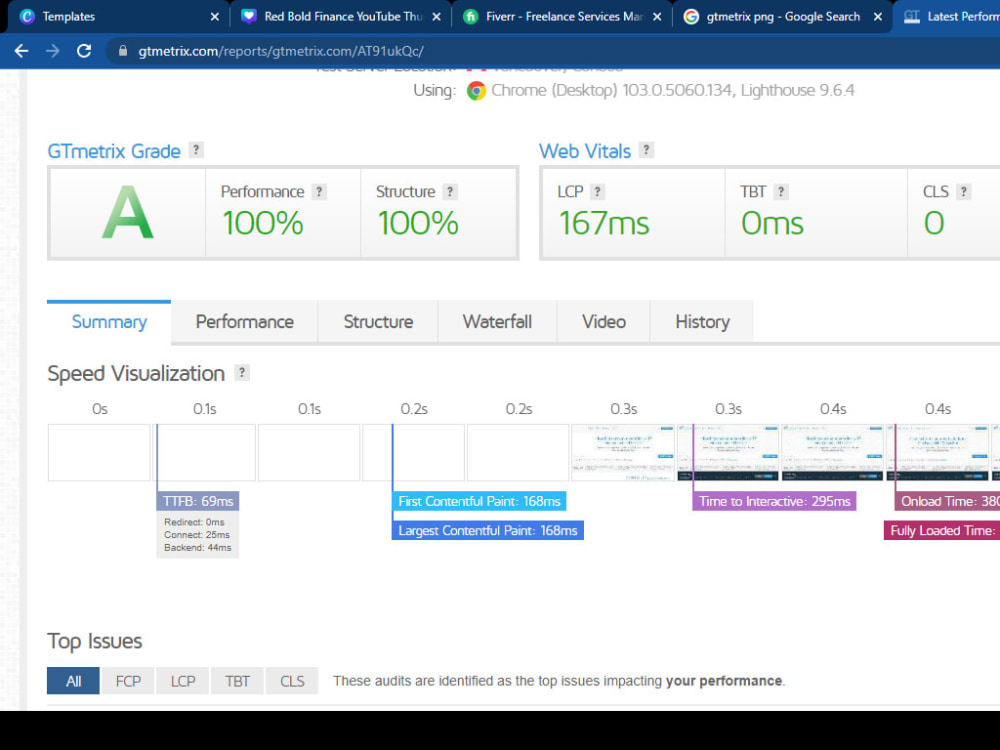
Task: Click the Lighthouse 9.6.4 browser version text
Action: [797, 91]
